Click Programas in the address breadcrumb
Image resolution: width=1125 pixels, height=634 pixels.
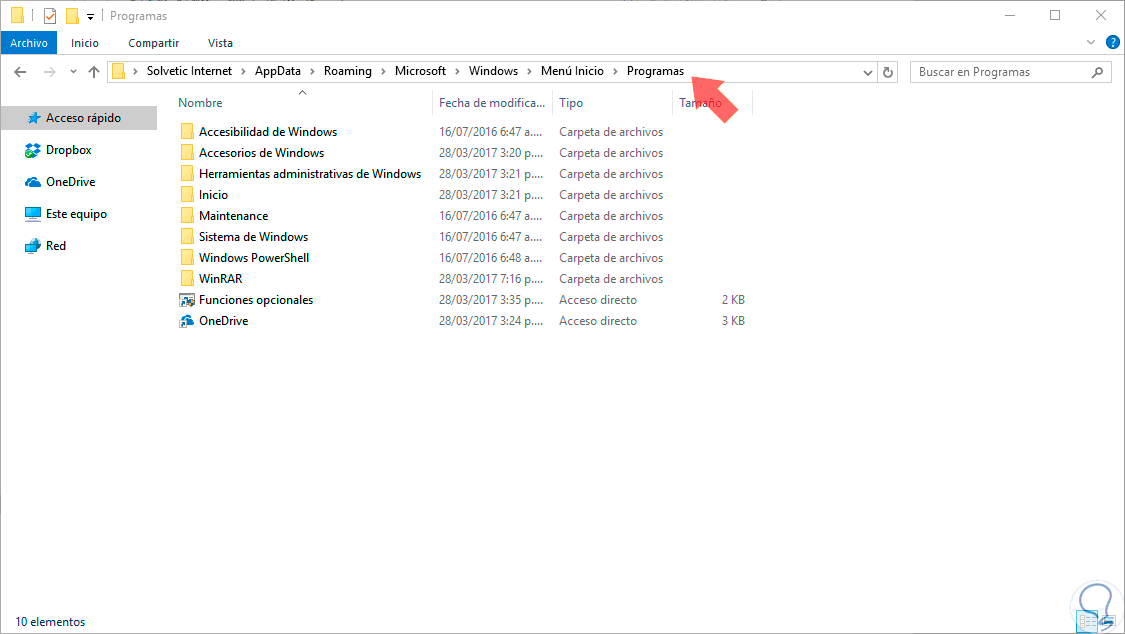tap(655, 71)
